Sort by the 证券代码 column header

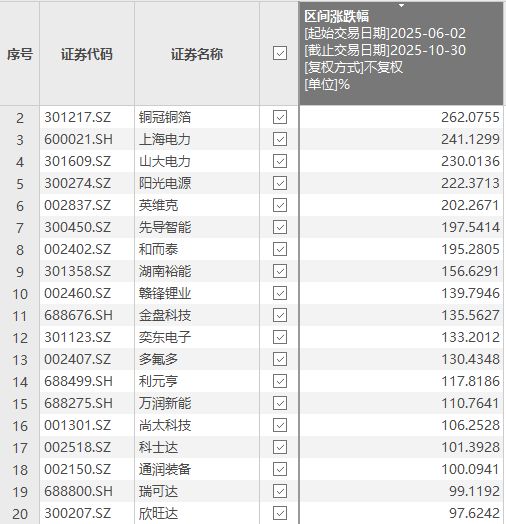87,53
